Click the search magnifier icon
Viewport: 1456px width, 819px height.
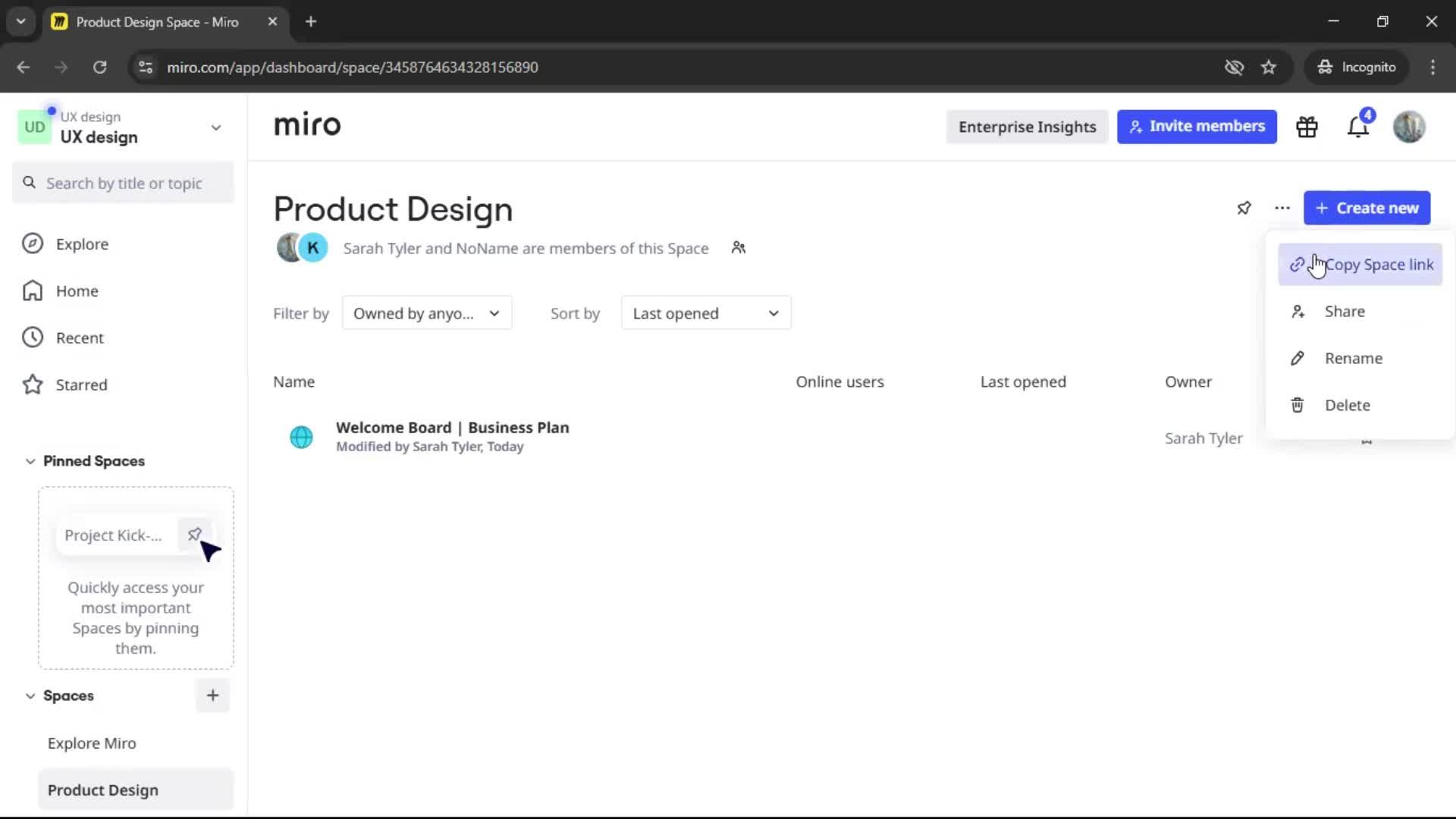(30, 183)
